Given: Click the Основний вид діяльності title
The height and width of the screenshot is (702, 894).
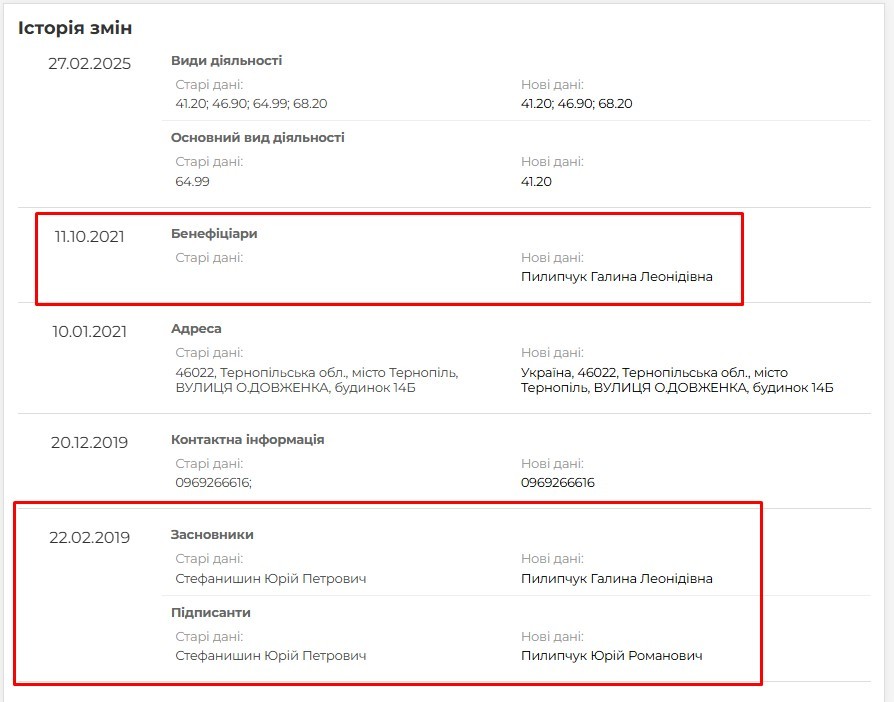Looking at the screenshot, I should pos(258,137).
